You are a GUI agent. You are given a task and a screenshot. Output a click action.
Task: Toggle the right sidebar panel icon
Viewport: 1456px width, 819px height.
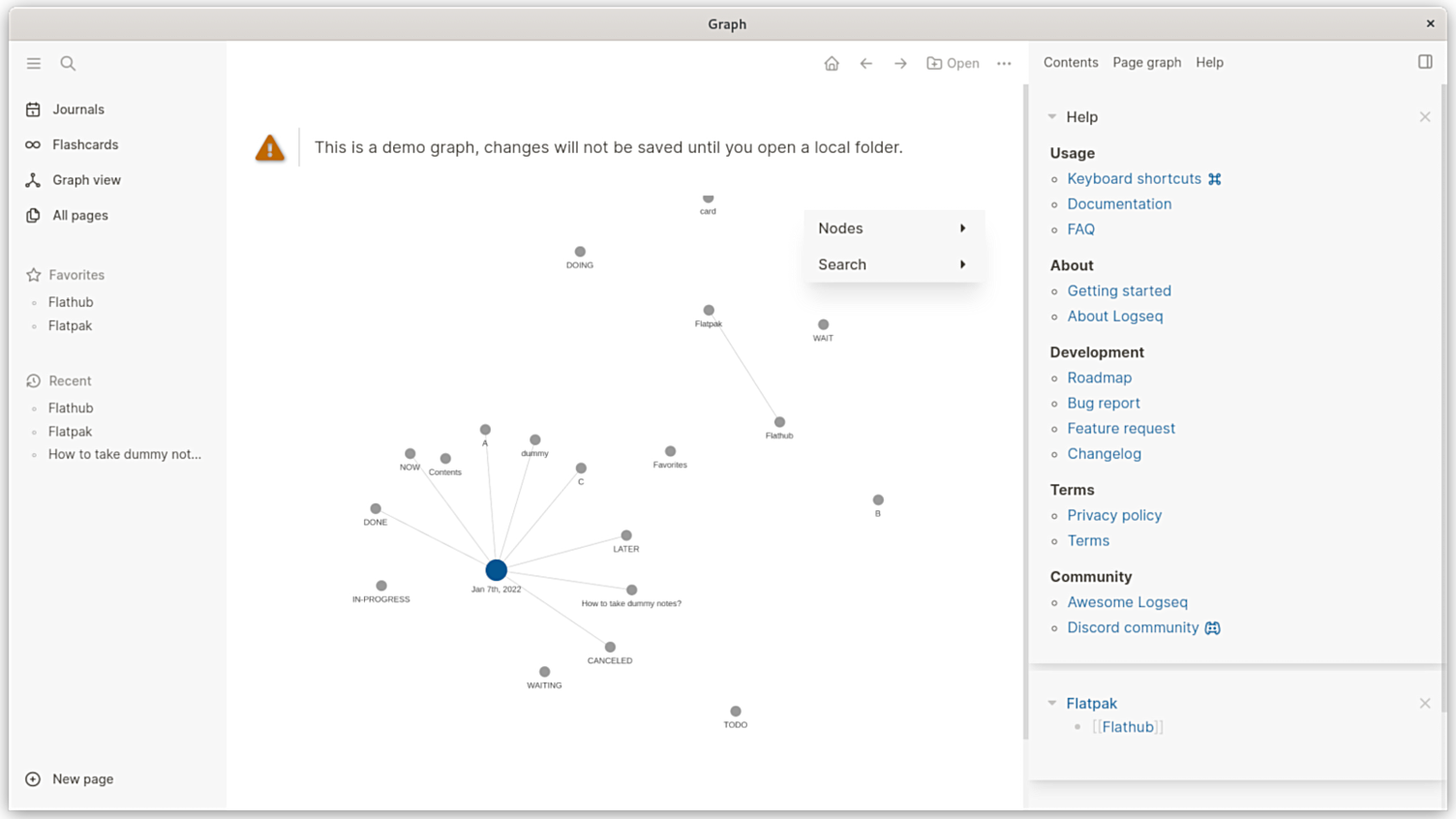point(1424,61)
